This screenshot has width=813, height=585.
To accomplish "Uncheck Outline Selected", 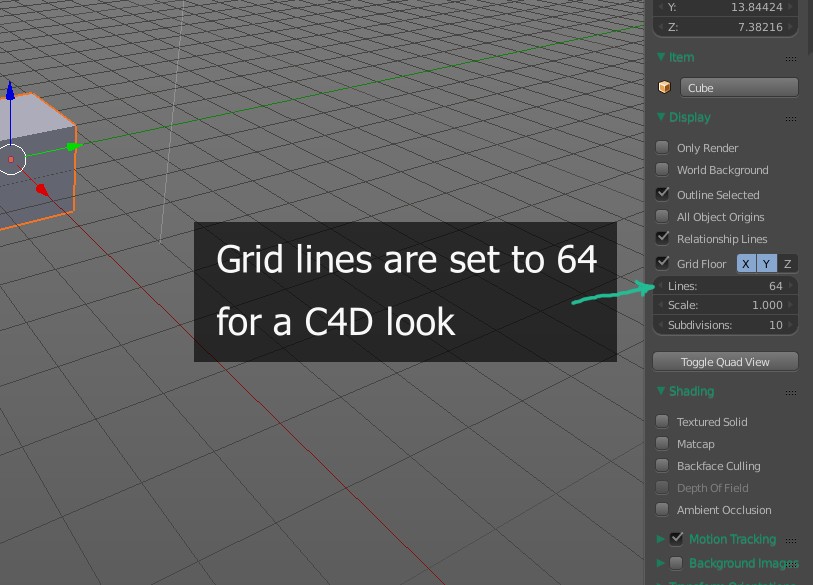I will [x=662, y=194].
